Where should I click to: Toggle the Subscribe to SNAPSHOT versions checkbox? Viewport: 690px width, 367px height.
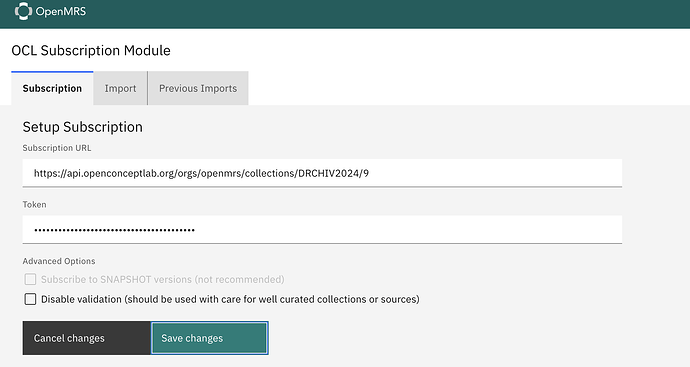30,279
